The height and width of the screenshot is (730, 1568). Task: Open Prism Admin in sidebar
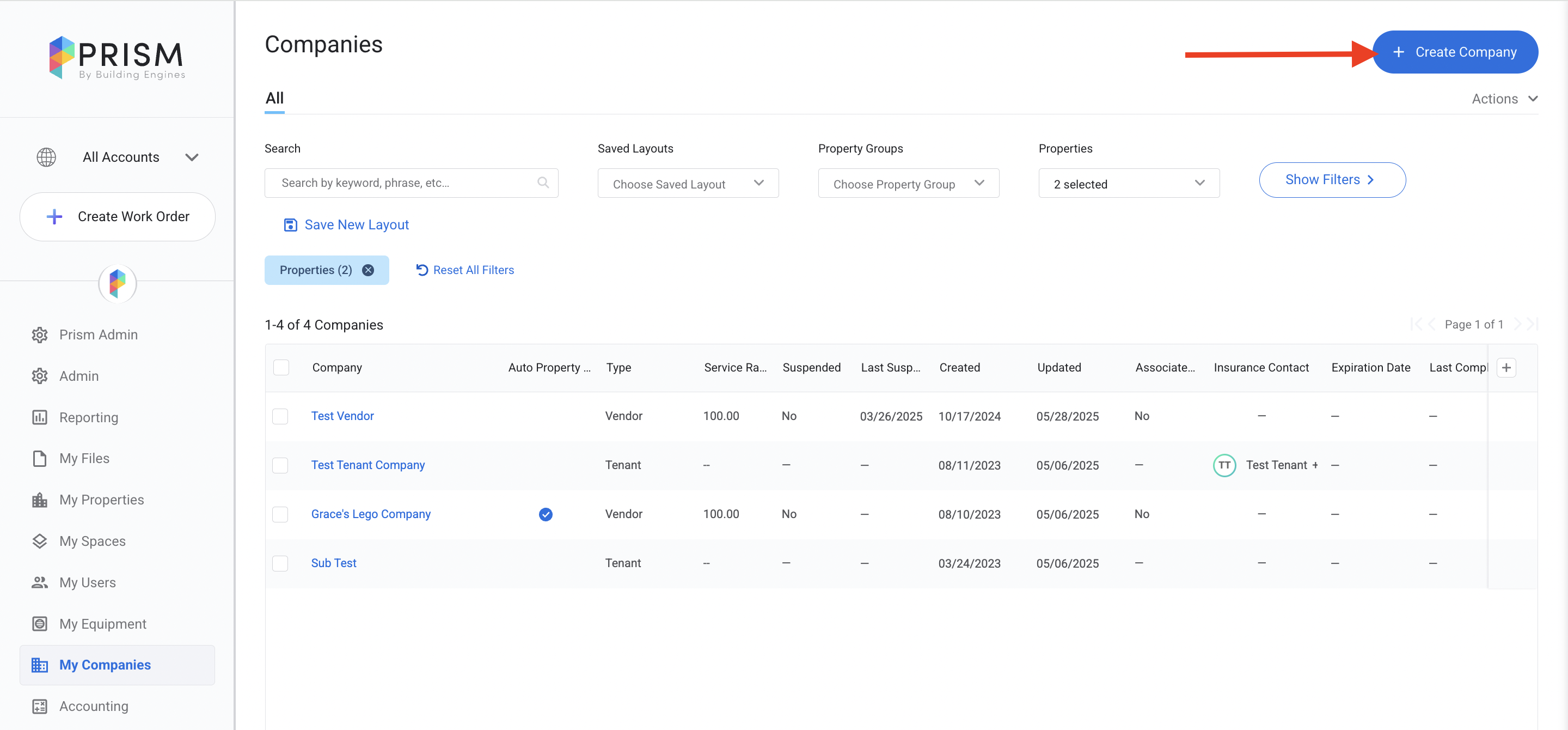(x=98, y=335)
